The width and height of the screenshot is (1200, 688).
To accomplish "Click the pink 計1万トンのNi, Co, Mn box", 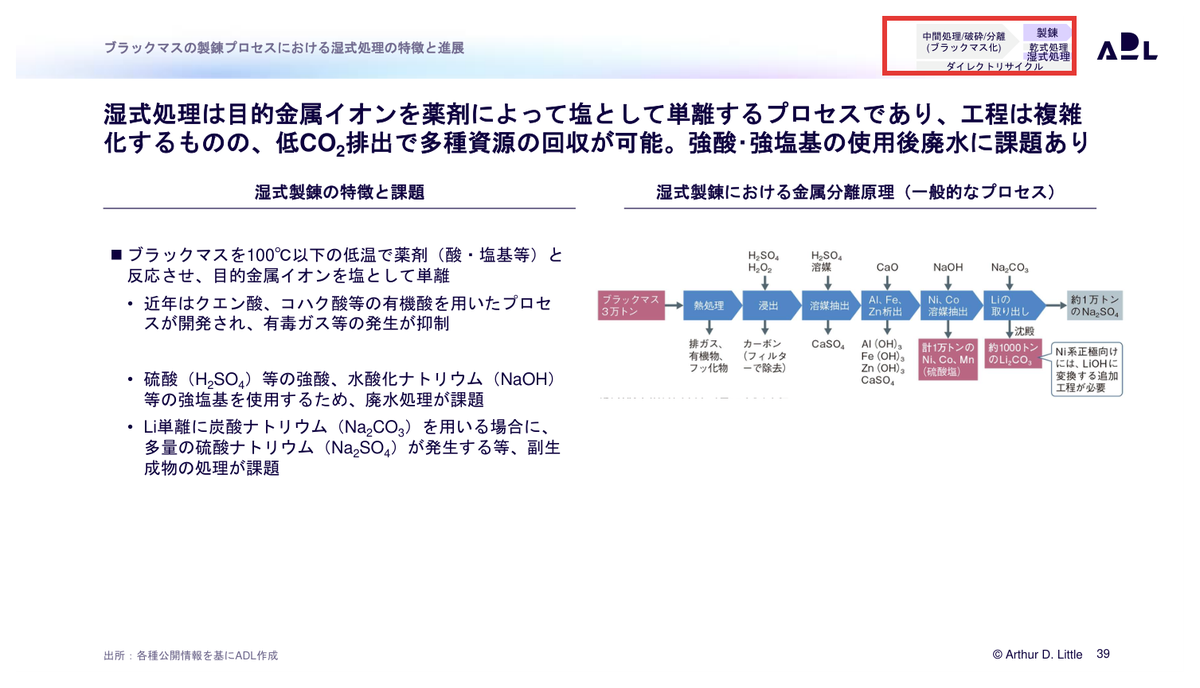I will click(x=948, y=359).
